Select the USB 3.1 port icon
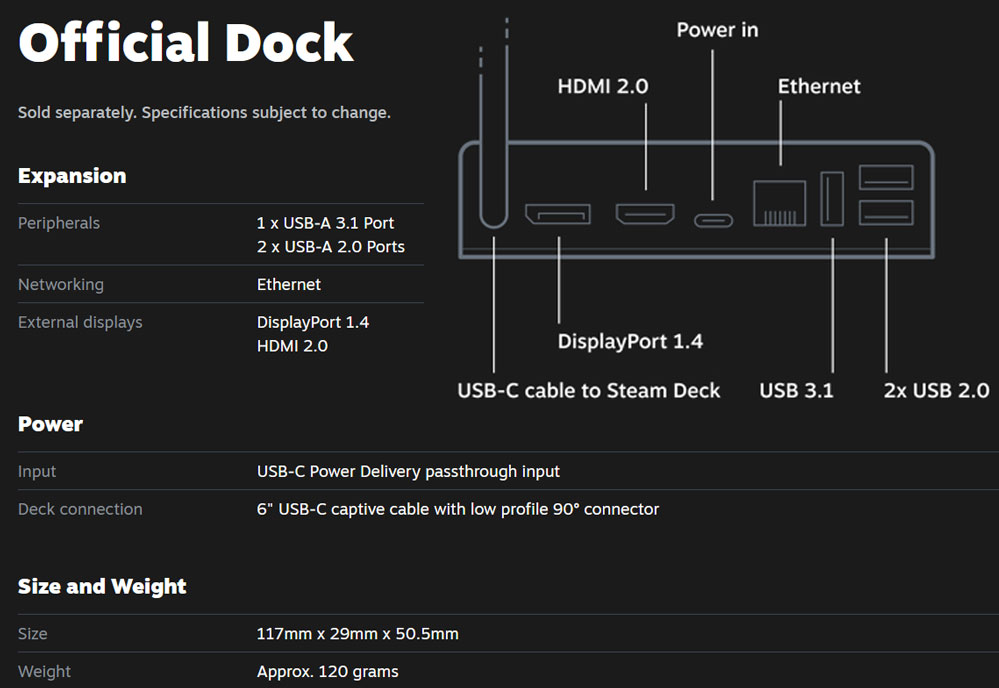 point(831,200)
